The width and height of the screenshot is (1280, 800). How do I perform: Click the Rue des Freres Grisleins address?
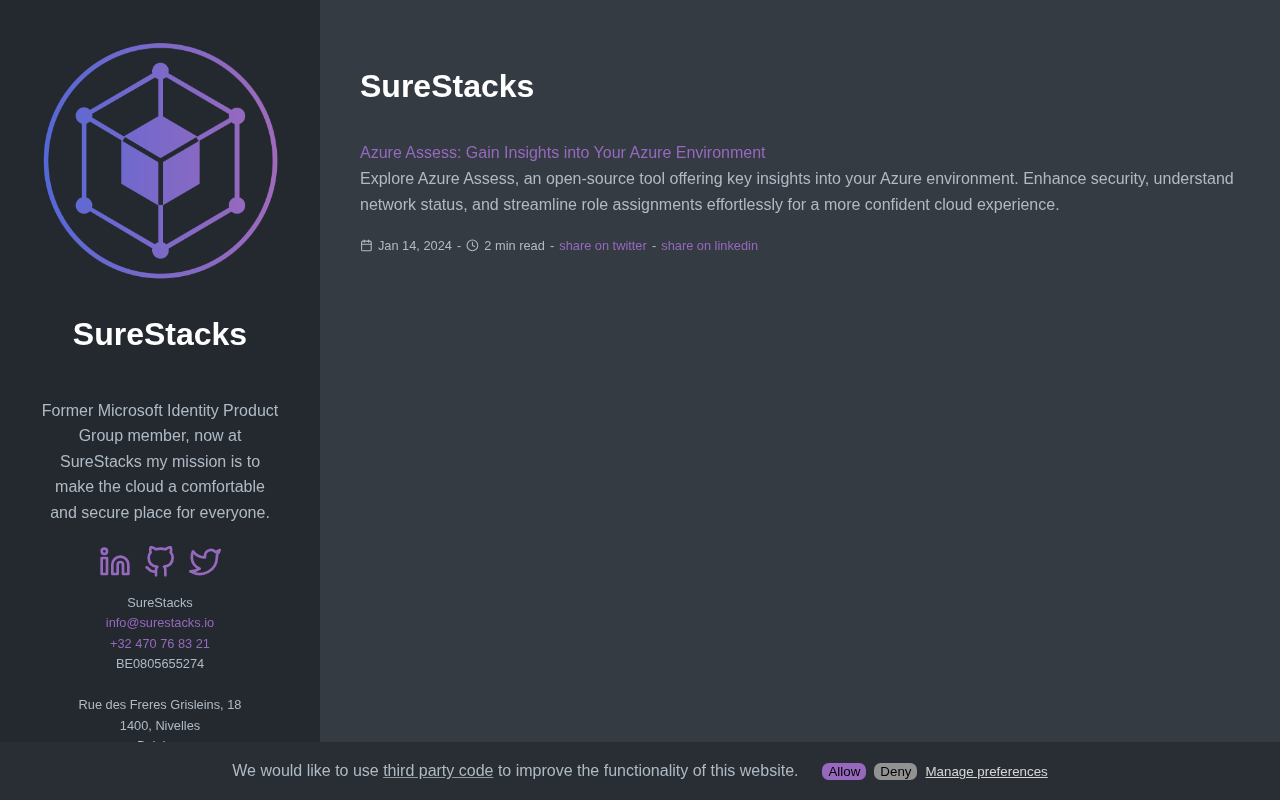(x=160, y=704)
